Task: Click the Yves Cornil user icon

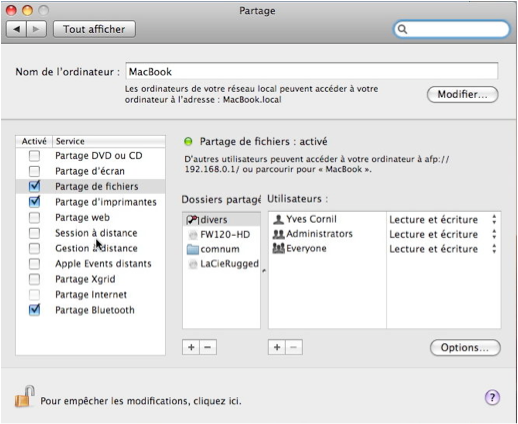Action: click(x=278, y=219)
